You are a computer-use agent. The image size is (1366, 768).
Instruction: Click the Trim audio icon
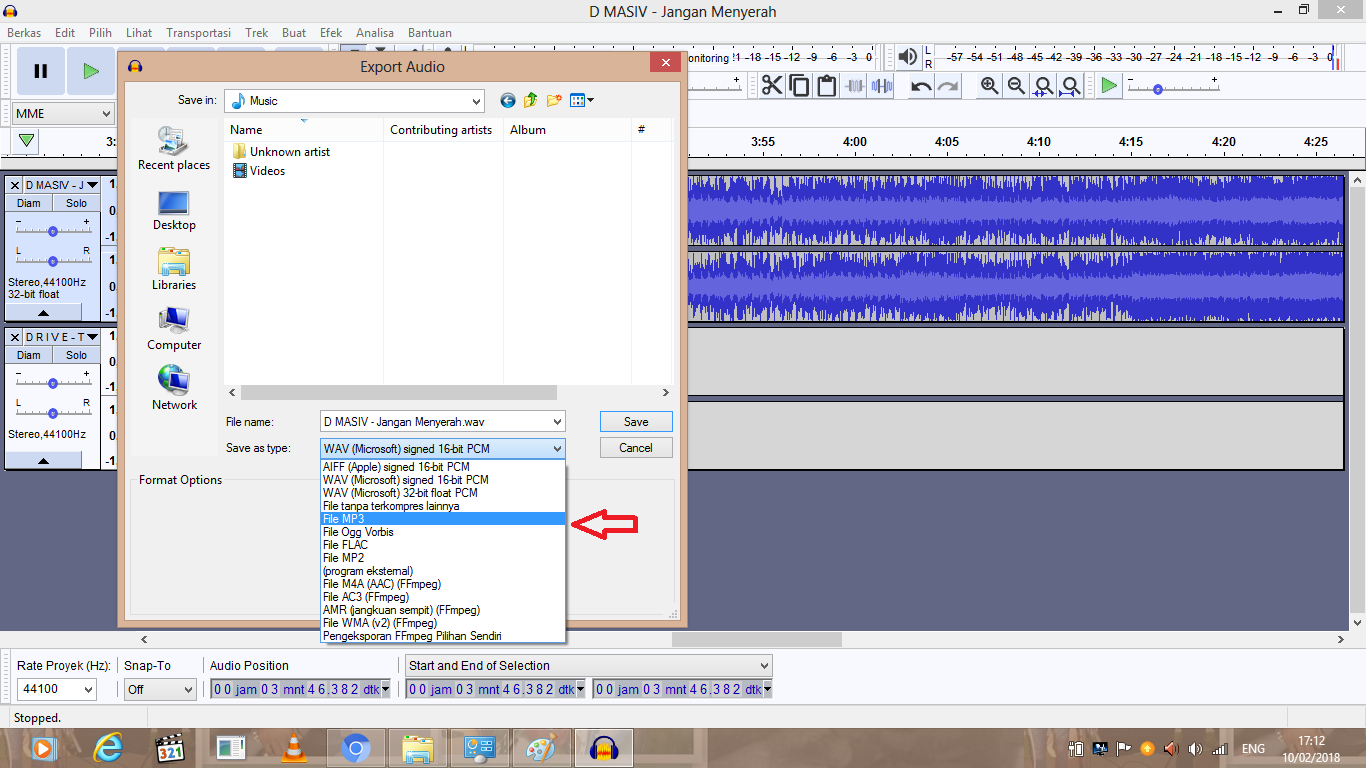[853, 85]
